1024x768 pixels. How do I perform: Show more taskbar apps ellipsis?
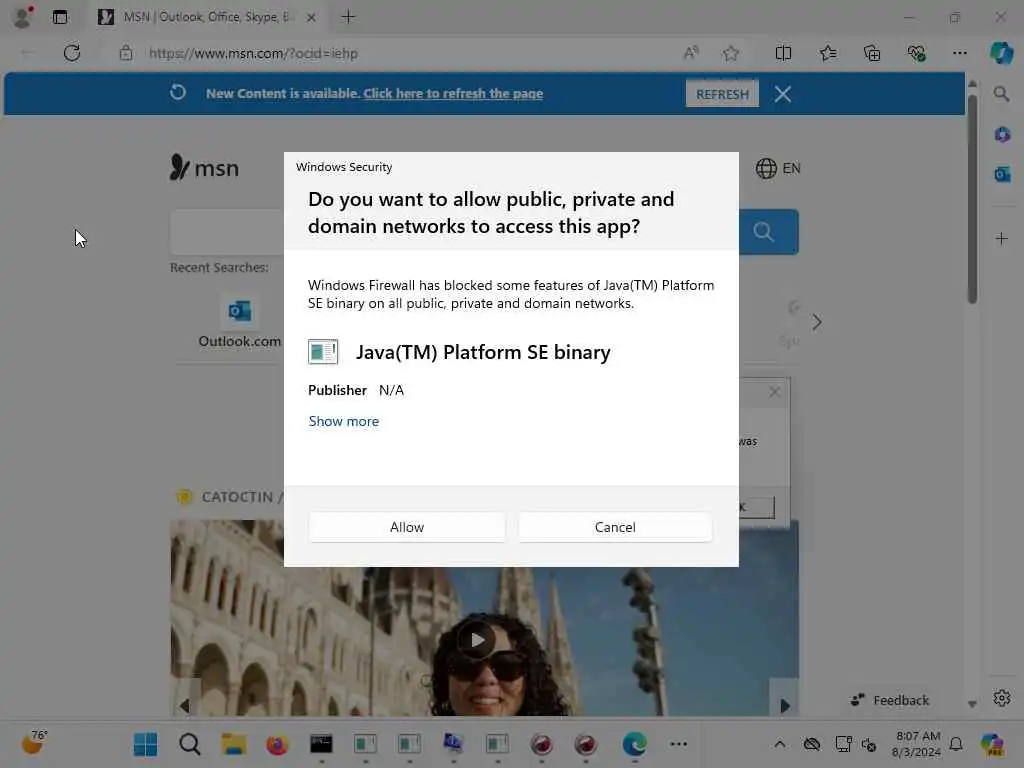coord(679,744)
